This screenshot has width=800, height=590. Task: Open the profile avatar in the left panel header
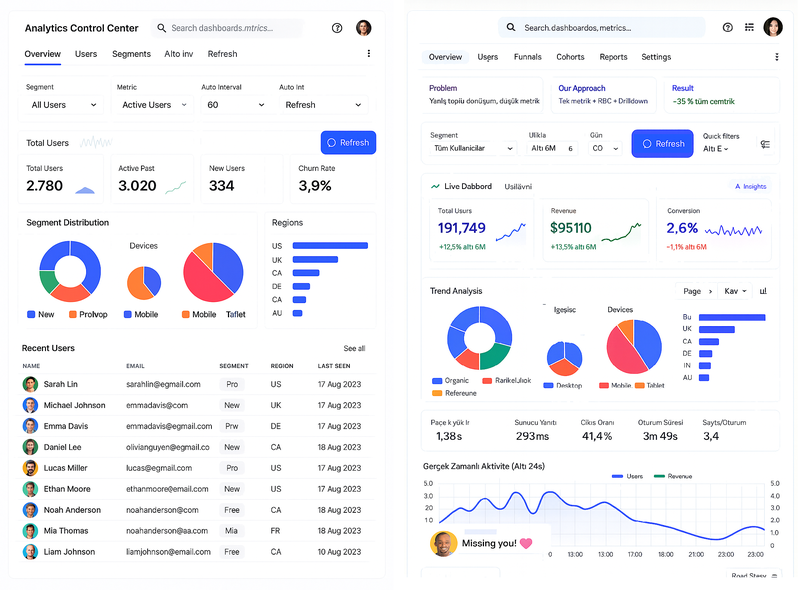coord(364,28)
